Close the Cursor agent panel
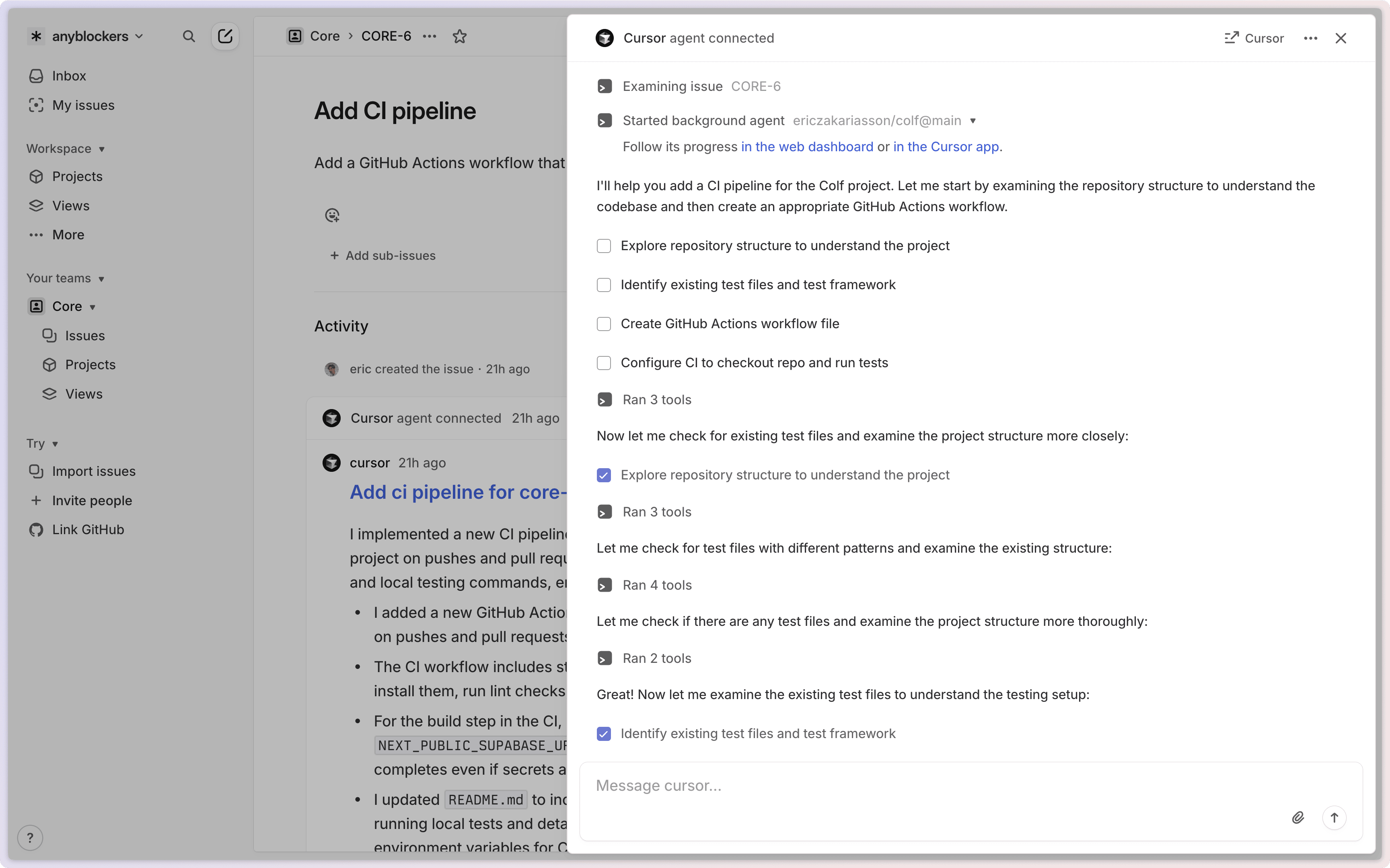The width and height of the screenshot is (1390, 868). tap(1341, 38)
